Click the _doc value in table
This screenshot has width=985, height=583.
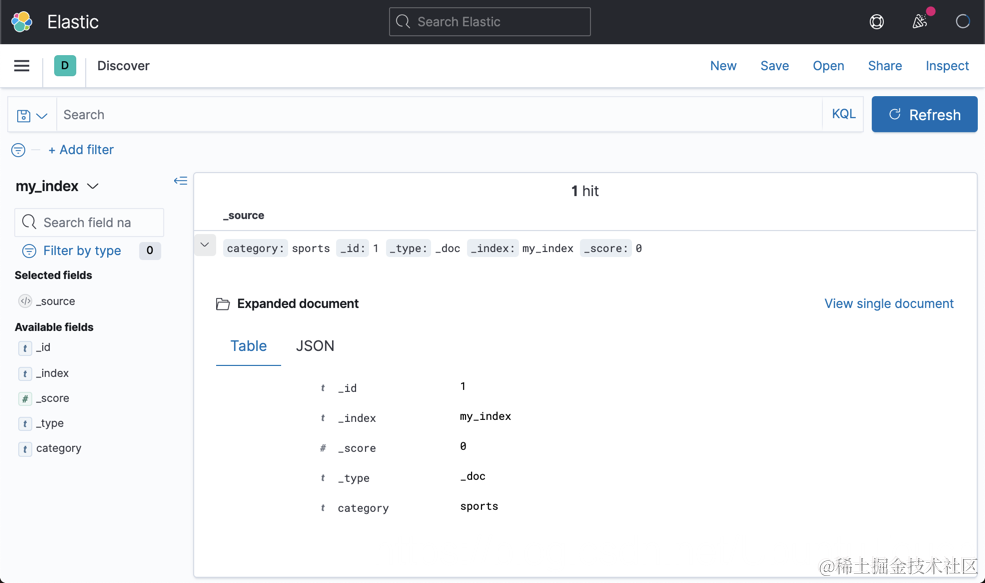(472, 476)
